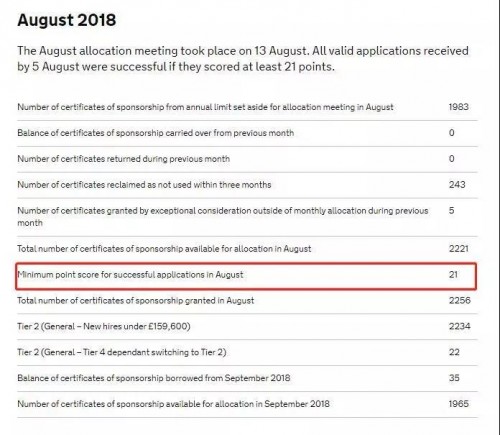Click the value 2256 granted in August
Screen dimensions: 500x435
point(460,301)
